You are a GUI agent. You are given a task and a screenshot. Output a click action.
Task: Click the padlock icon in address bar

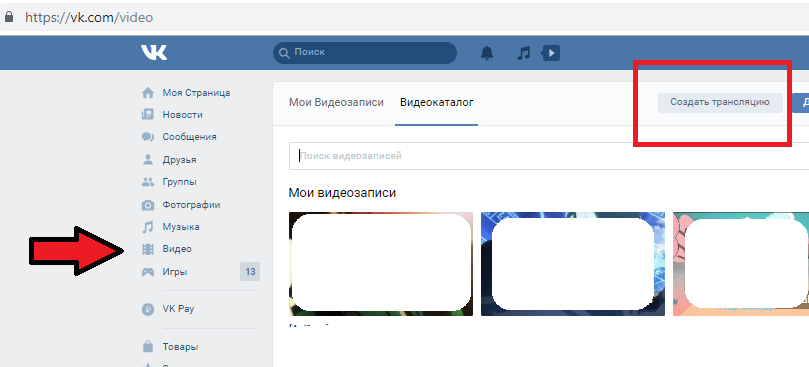pyautogui.click(x=8, y=17)
